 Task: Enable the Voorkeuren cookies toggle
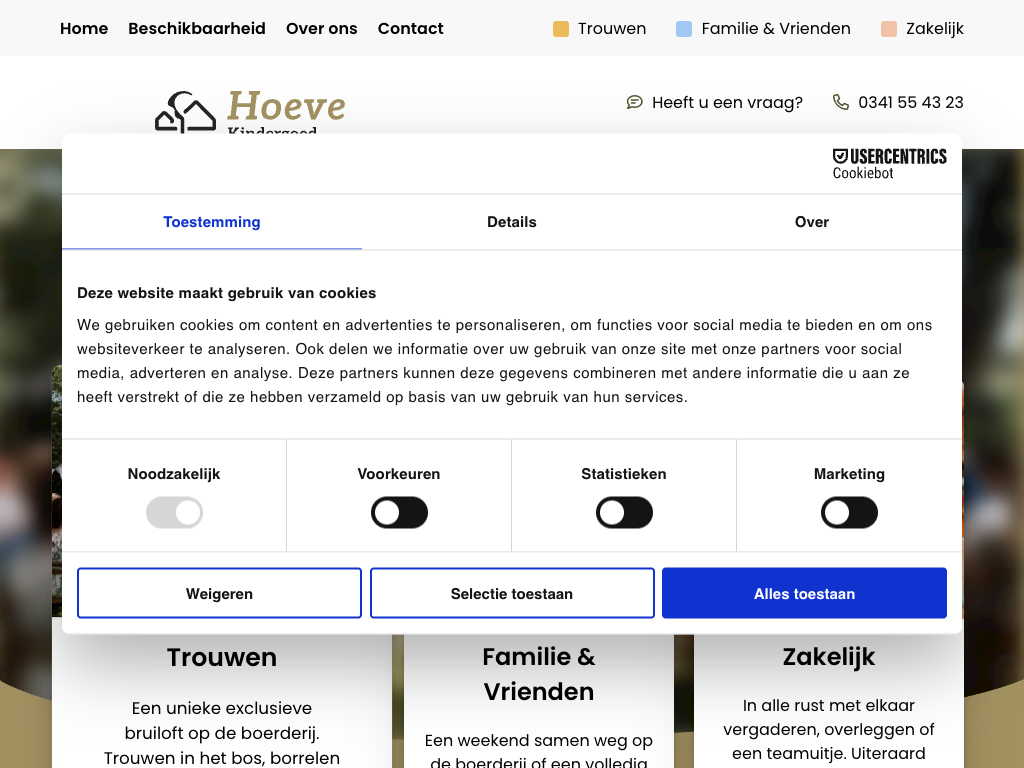399,513
